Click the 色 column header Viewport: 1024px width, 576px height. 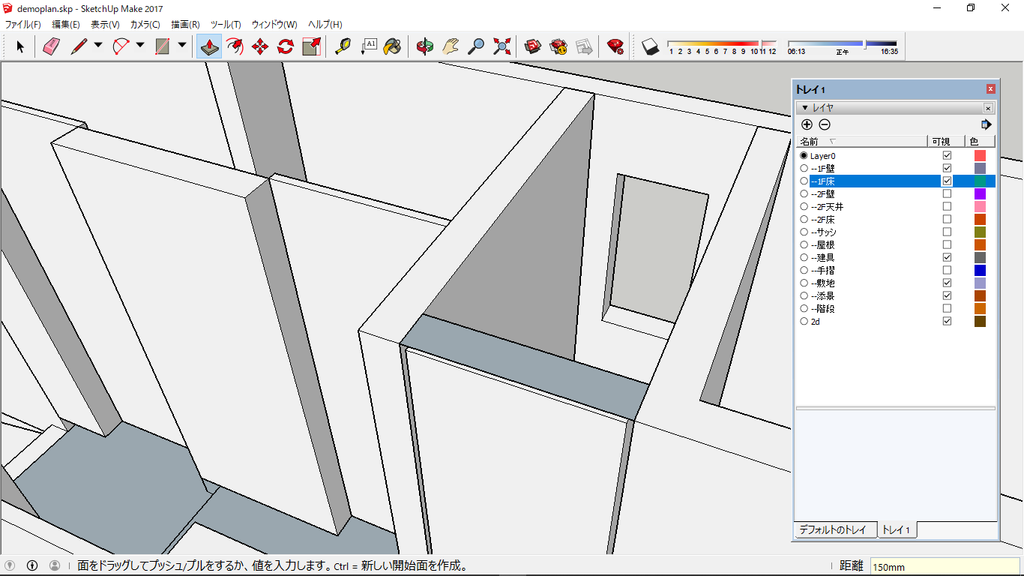click(x=980, y=141)
